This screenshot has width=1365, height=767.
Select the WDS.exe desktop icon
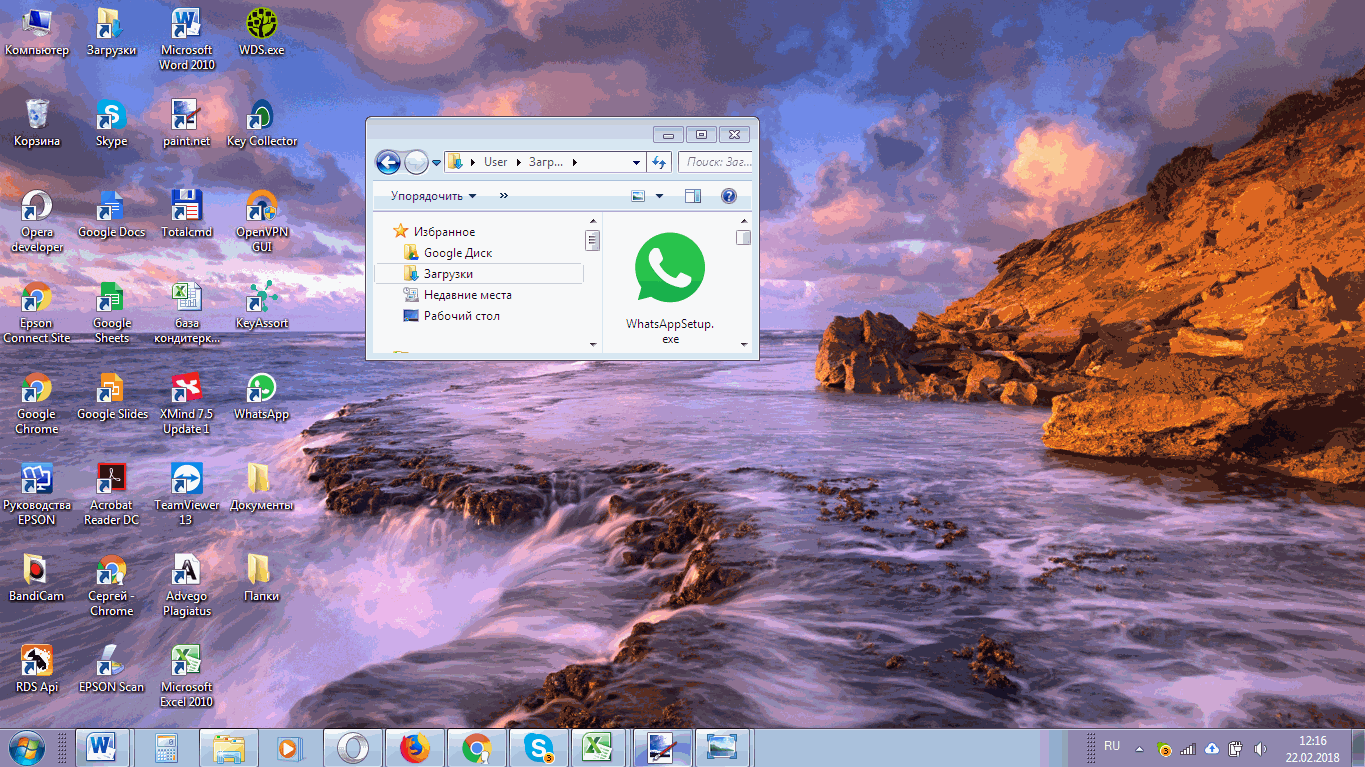pos(262,32)
